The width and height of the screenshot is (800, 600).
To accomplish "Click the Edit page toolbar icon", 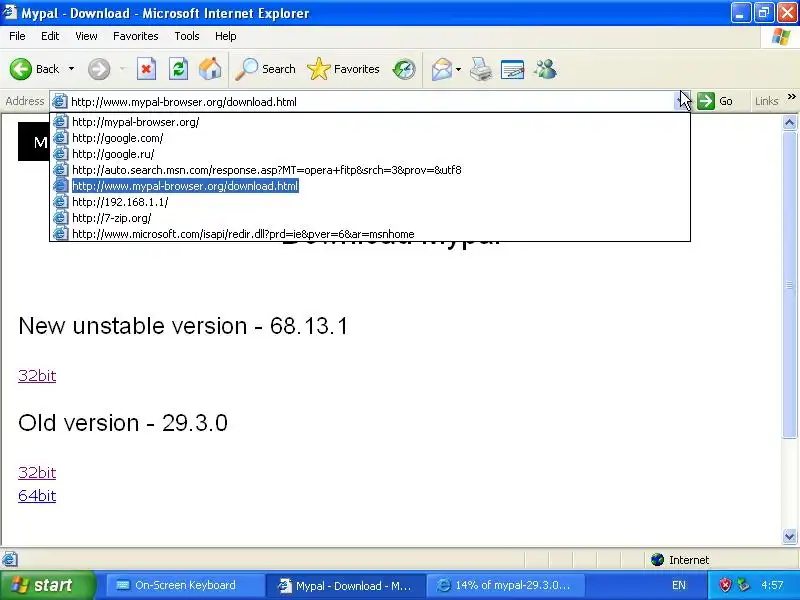I will click(x=512, y=69).
